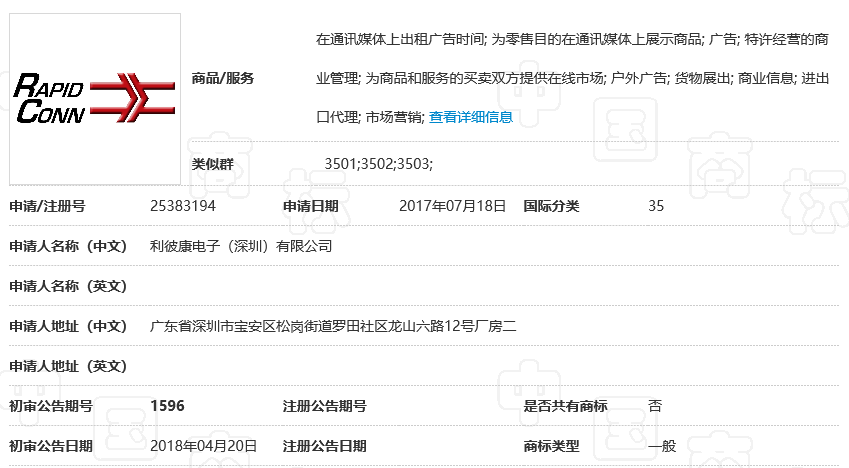Click preliminary announcement date 2018年04月20日
The height and width of the screenshot is (468, 849).
(x=203, y=446)
